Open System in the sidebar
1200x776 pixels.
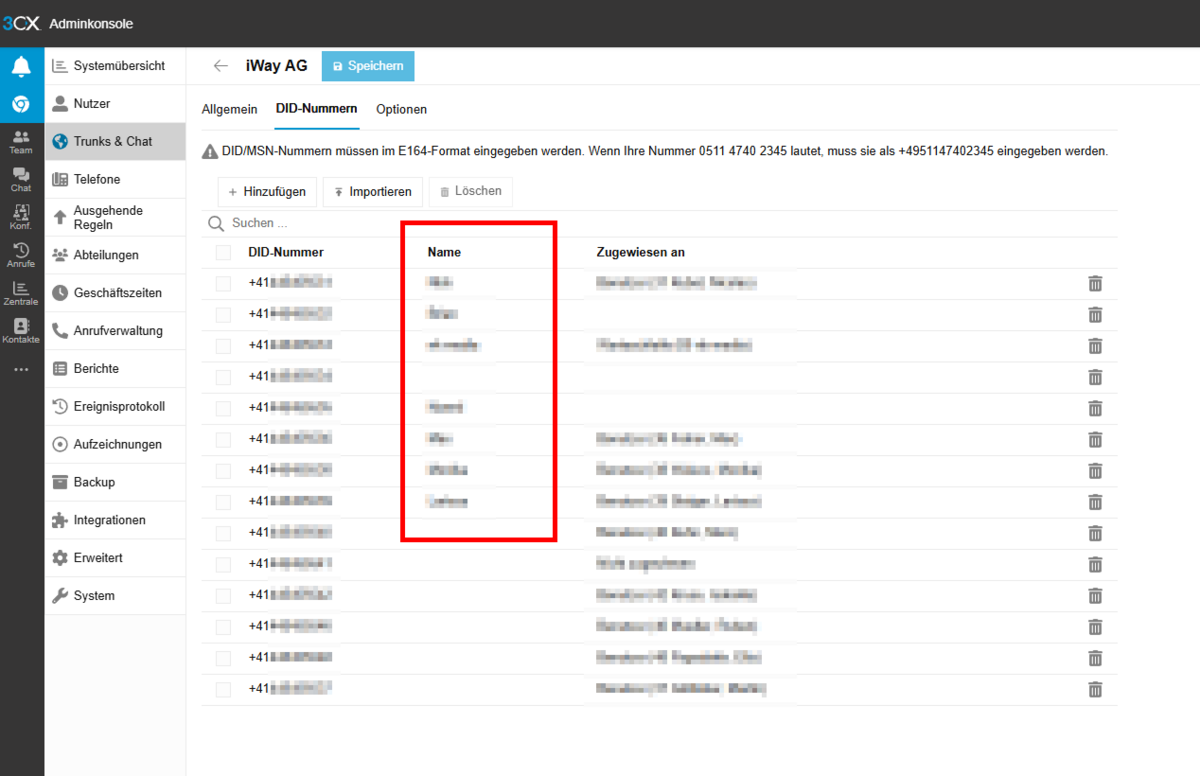(x=115, y=596)
